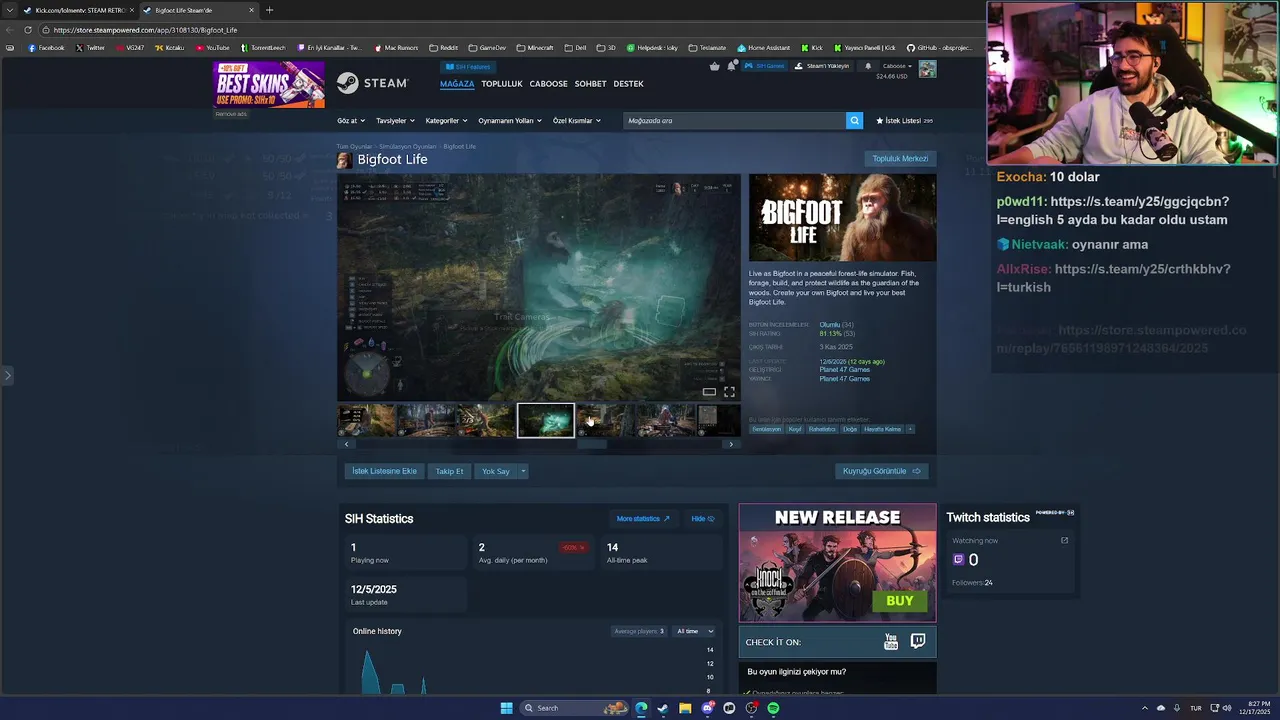Click Steam'i Yükleyin install button
Image resolution: width=1280 pixels, height=720 pixels.
(x=822, y=66)
